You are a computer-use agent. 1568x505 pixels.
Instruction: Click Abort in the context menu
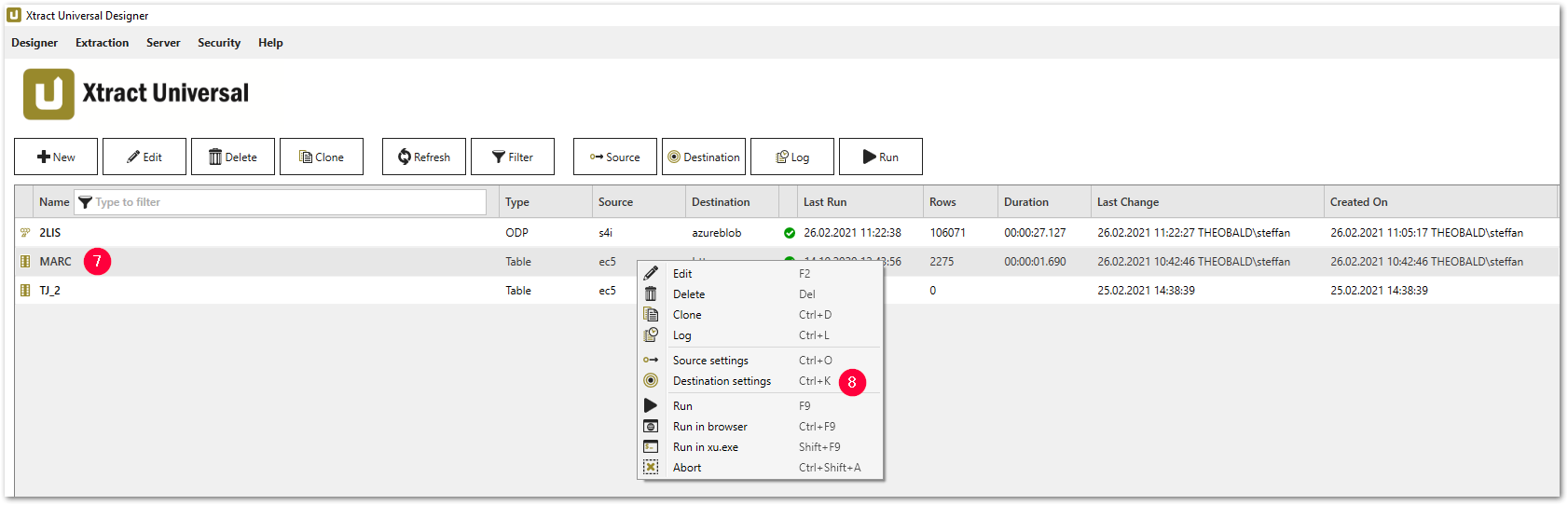click(x=687, y=468)
